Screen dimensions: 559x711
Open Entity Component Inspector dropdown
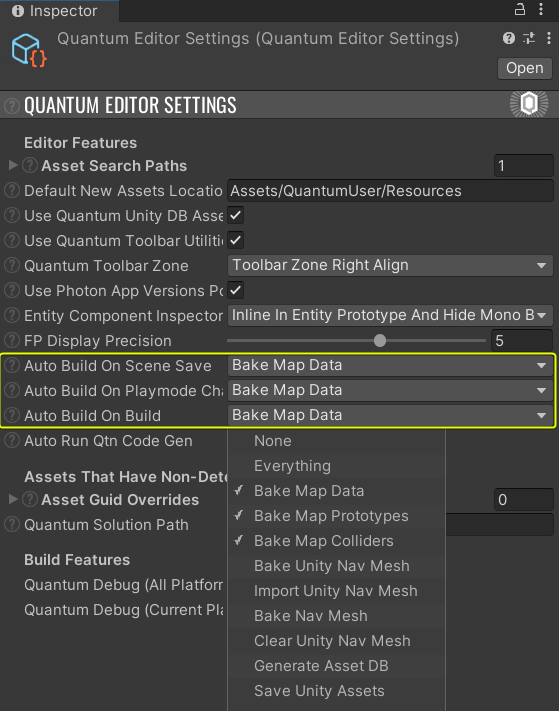pyautogui.click(x=390, y=315)
